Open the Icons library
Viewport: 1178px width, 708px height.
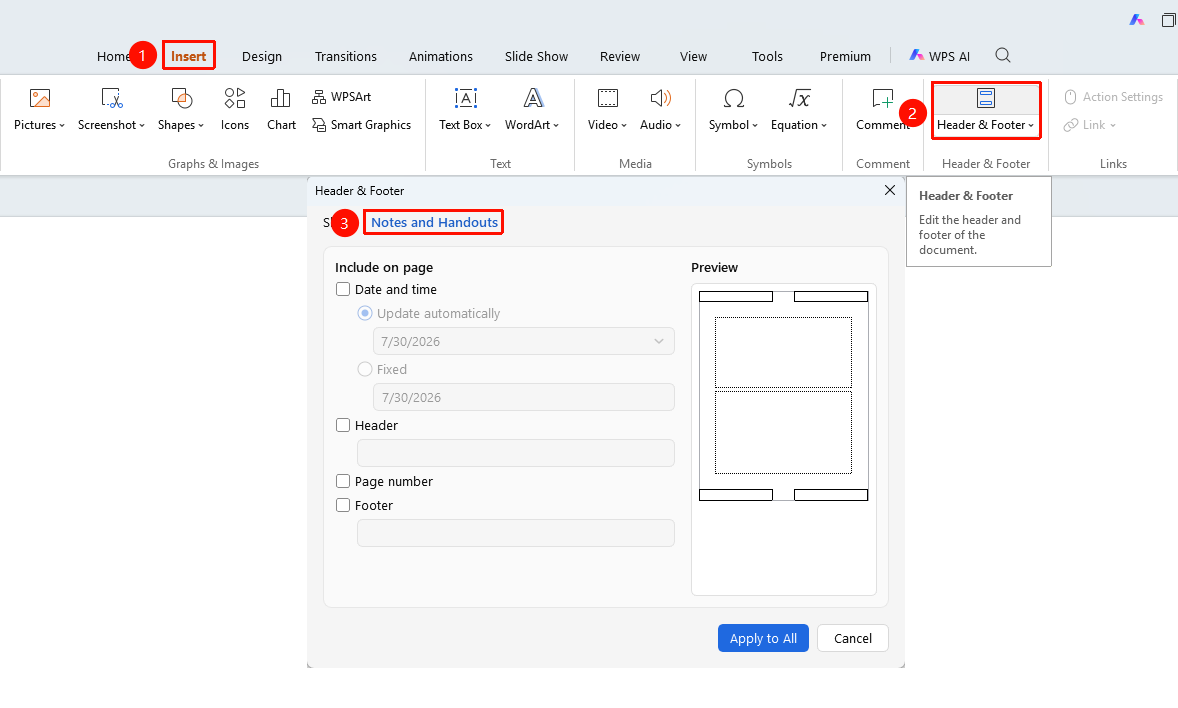coord(234,110)
